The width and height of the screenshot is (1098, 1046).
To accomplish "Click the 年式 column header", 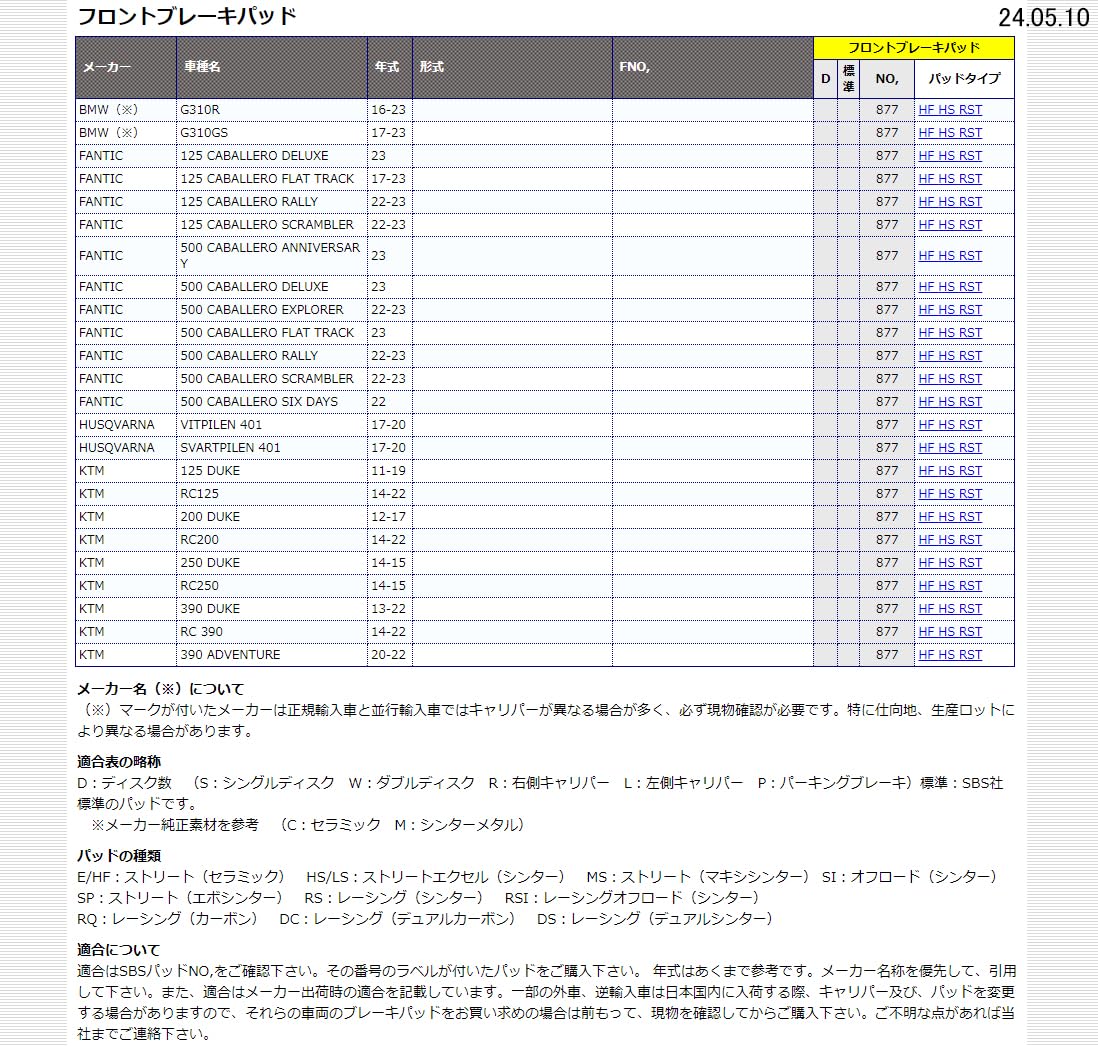I will (x=389, y=67).
